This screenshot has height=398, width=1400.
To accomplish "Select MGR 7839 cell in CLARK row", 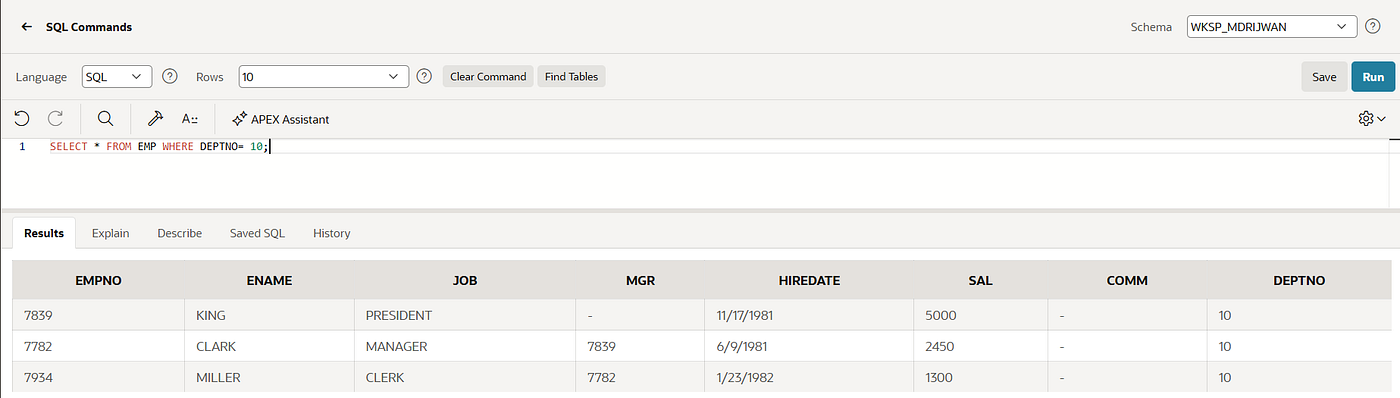I will (640, 346).
